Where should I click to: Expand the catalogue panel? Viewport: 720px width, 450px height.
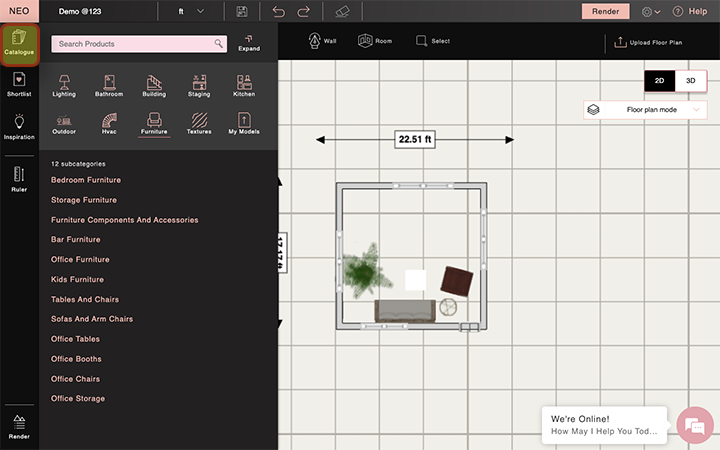tap(249, 43)
